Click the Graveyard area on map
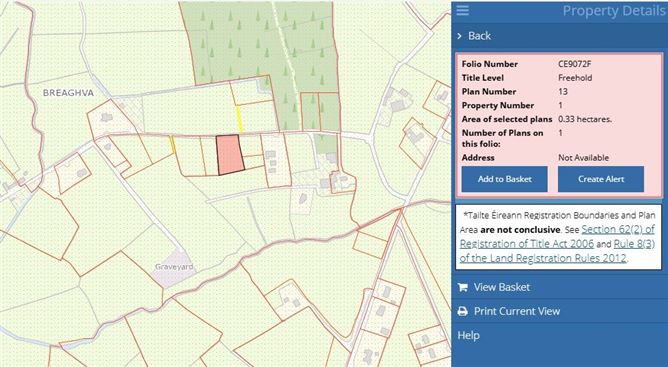 [x=174, y=268]
